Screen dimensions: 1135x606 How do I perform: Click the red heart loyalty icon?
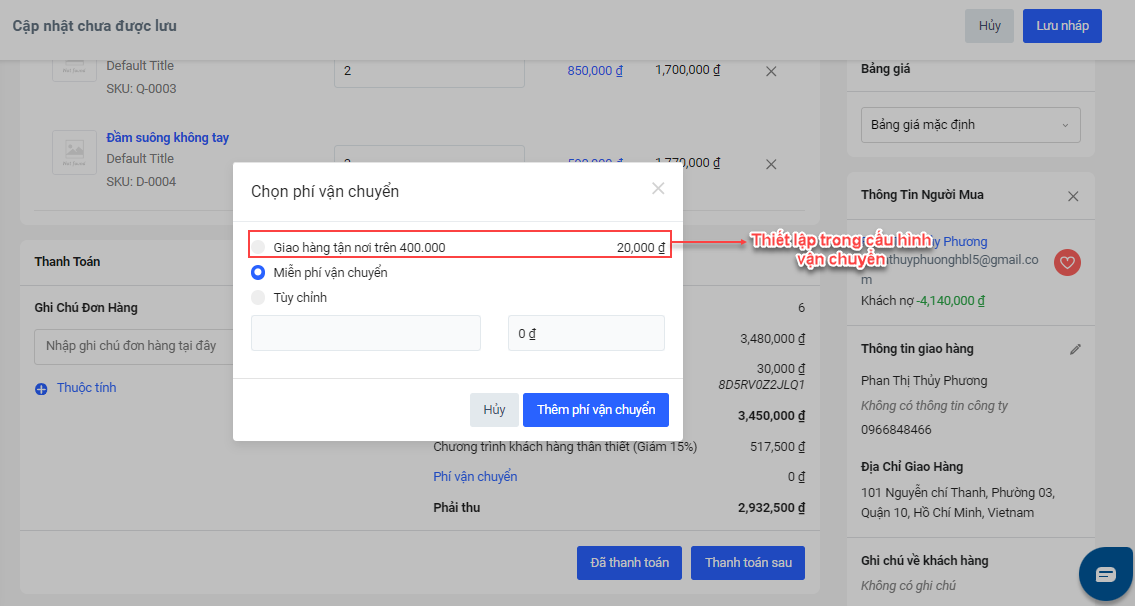[x=1067, y=262]
